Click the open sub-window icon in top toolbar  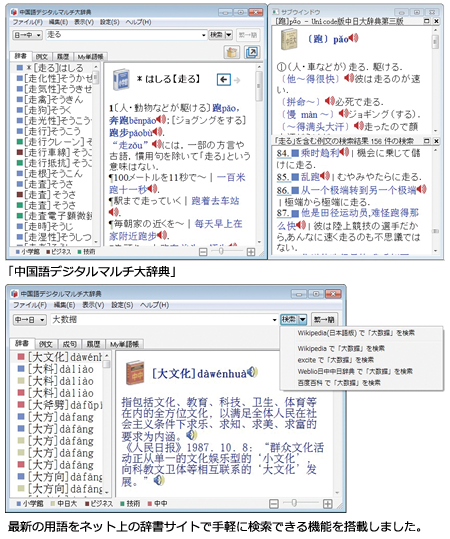coord(252,52)
